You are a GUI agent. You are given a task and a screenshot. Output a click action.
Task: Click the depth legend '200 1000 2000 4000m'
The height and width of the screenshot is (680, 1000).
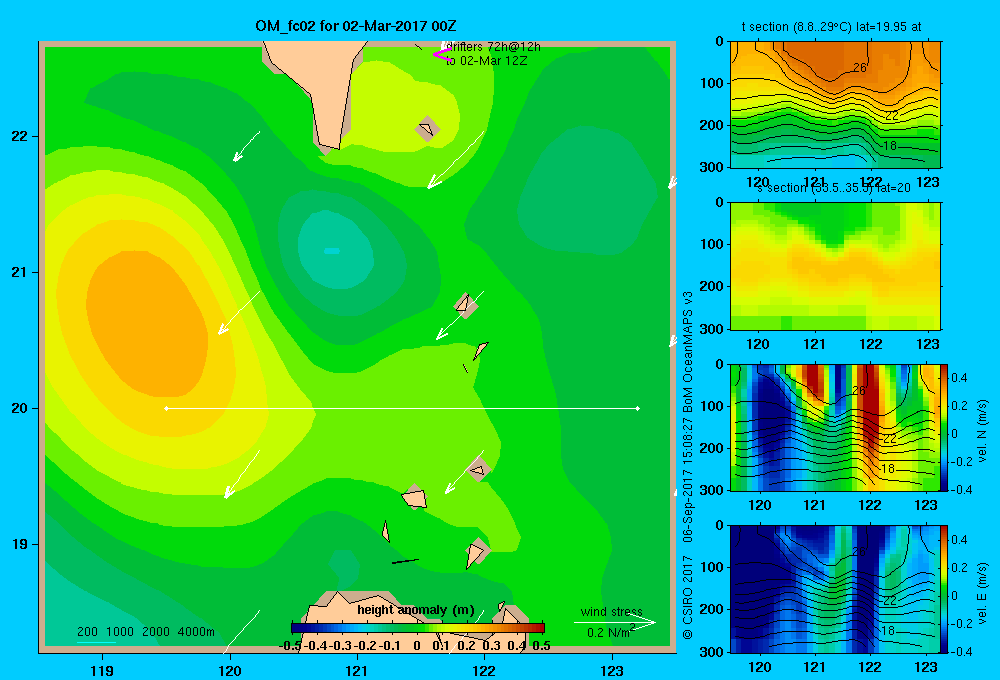click(x=146, y=632)
